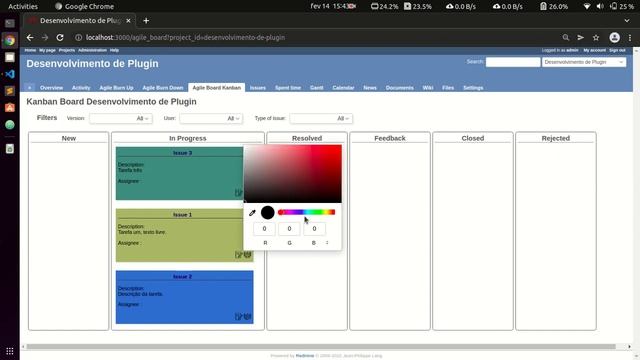Open the Administration link

[92, 50]
